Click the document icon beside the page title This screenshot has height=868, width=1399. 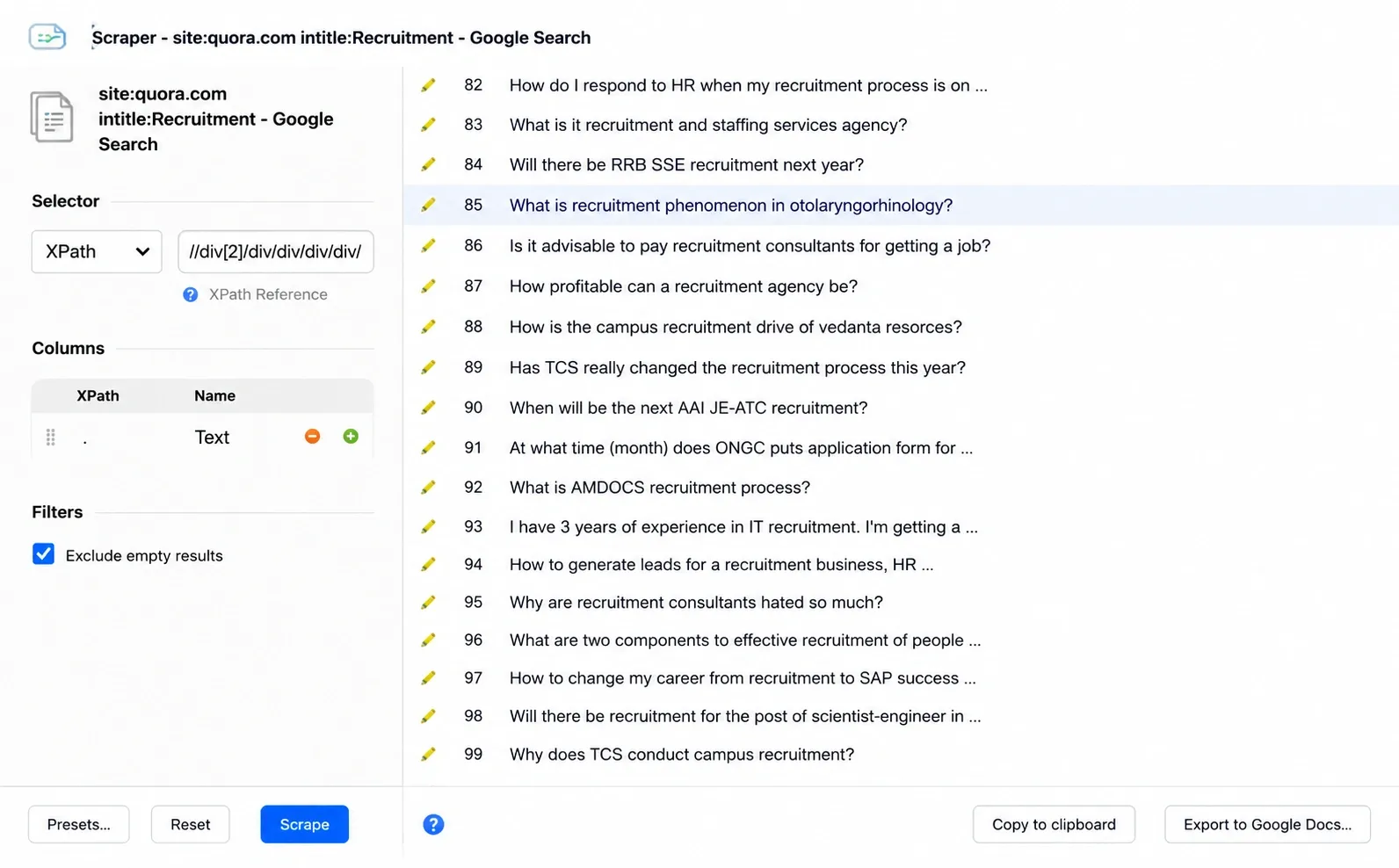point(52,117)
